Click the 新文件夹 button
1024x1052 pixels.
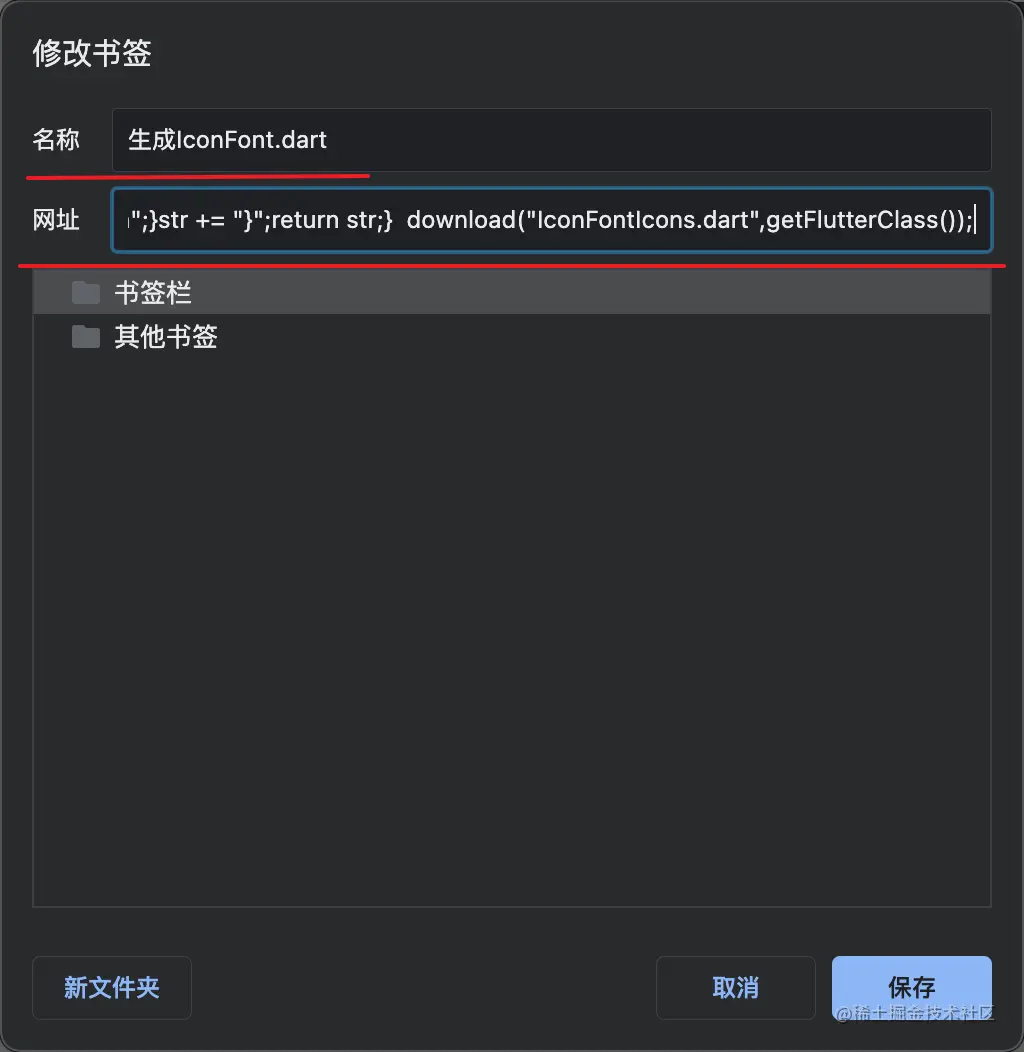pyautogui.click(x=112, y=988)
